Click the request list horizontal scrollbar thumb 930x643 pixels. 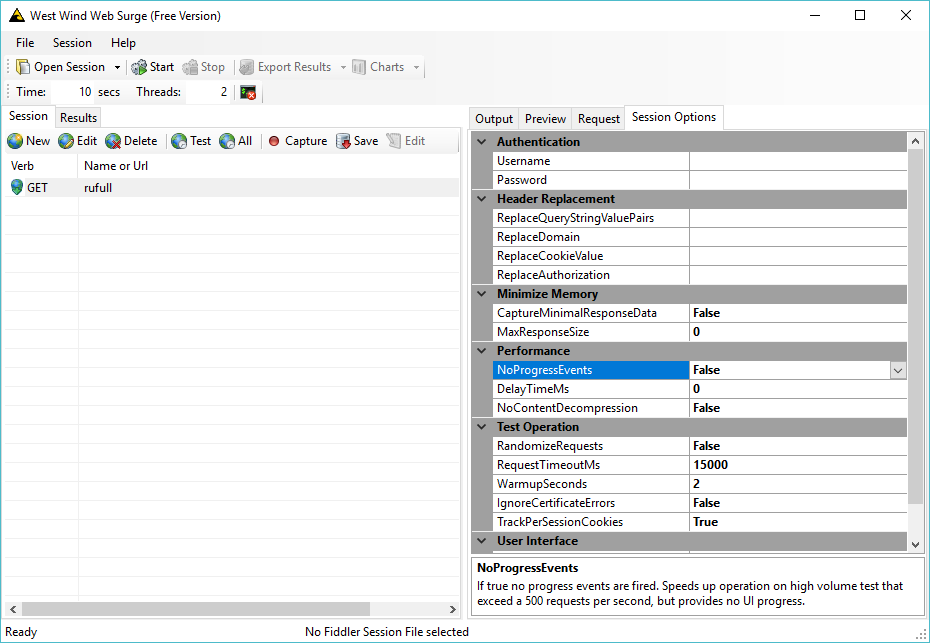click(x=196, y=609)
